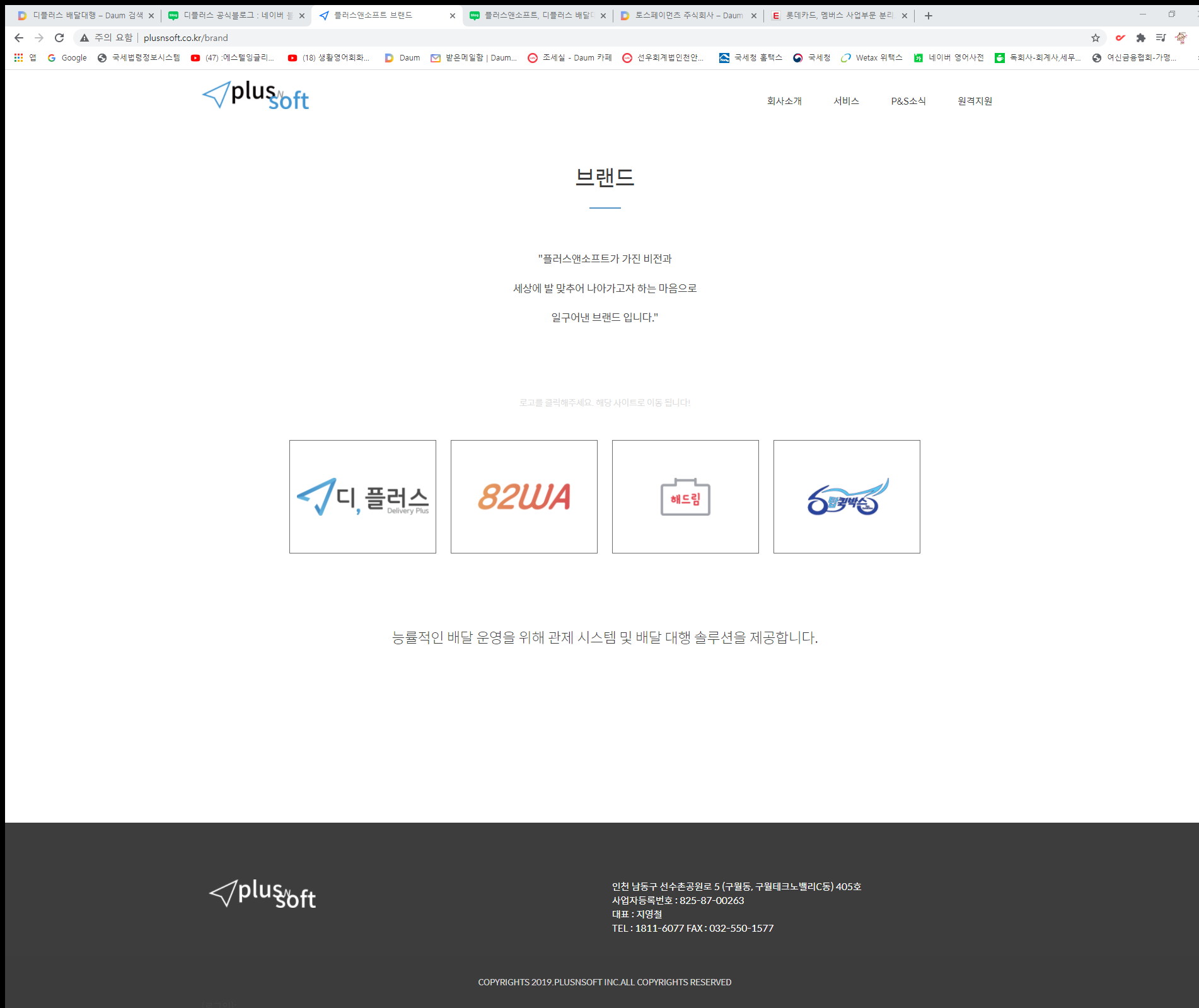Image resolution: width=1199 pixels, height=1008 pixels.
Task: Click the 브랜드 page heading
Action: click(x=605, y=178)
